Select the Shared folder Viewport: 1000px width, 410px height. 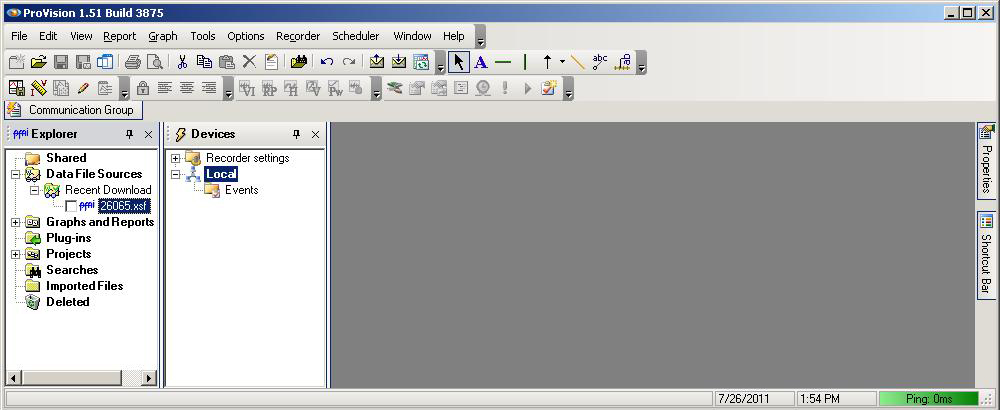click(66, 158)
